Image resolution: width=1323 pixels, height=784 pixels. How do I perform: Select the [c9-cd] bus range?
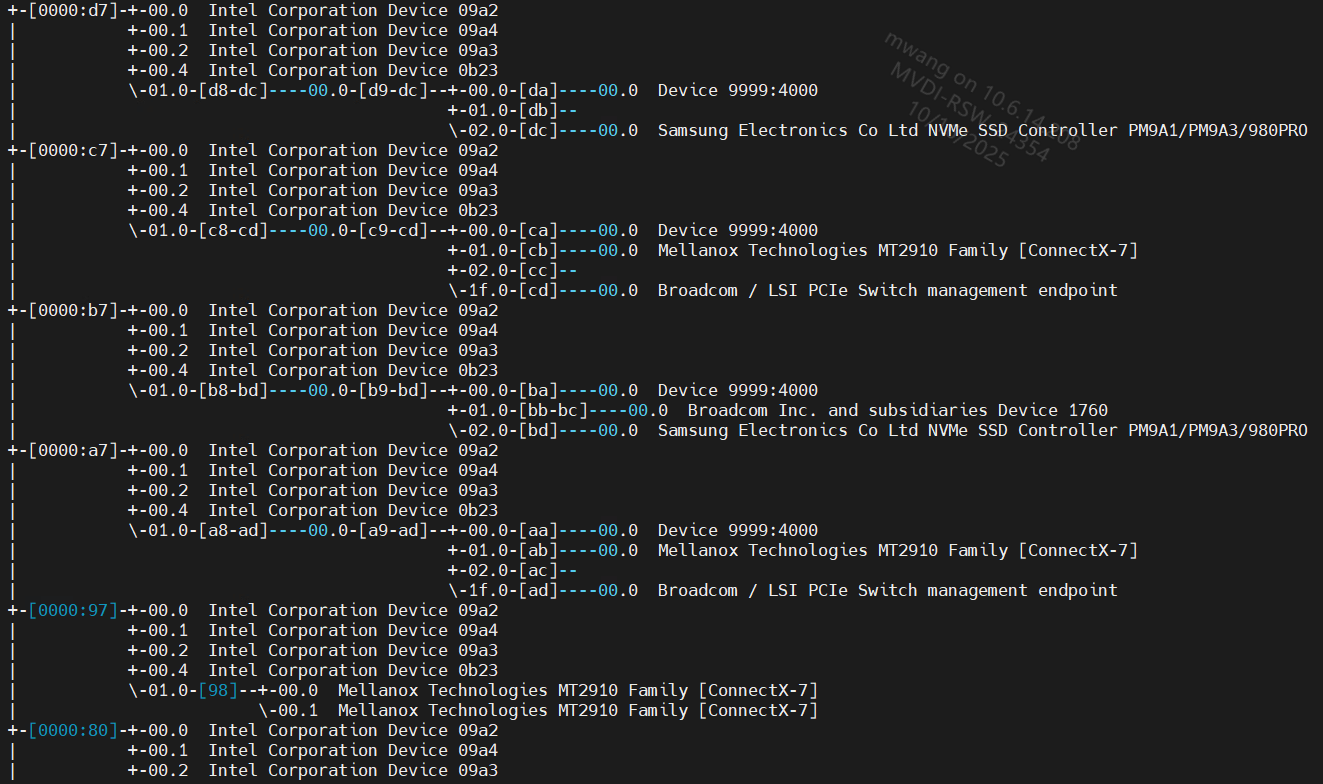pos(393,230)
